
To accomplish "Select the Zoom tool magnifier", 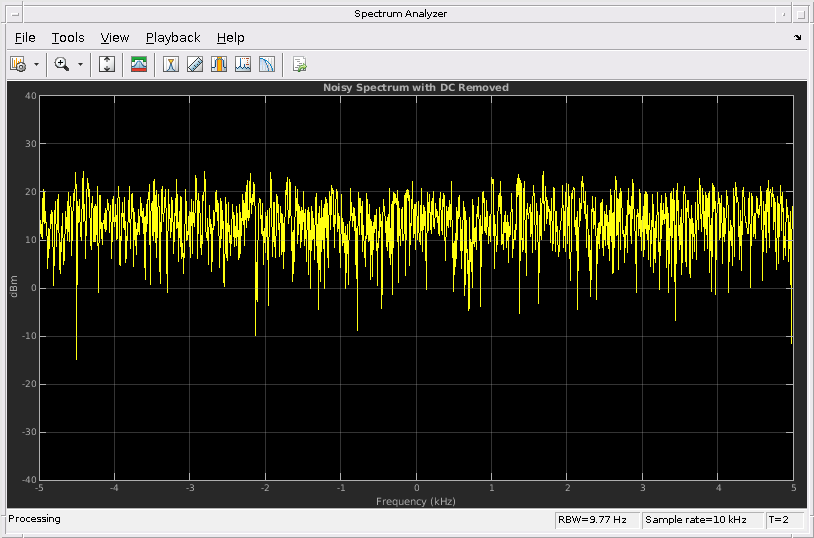I will click(x=61, y=64).
